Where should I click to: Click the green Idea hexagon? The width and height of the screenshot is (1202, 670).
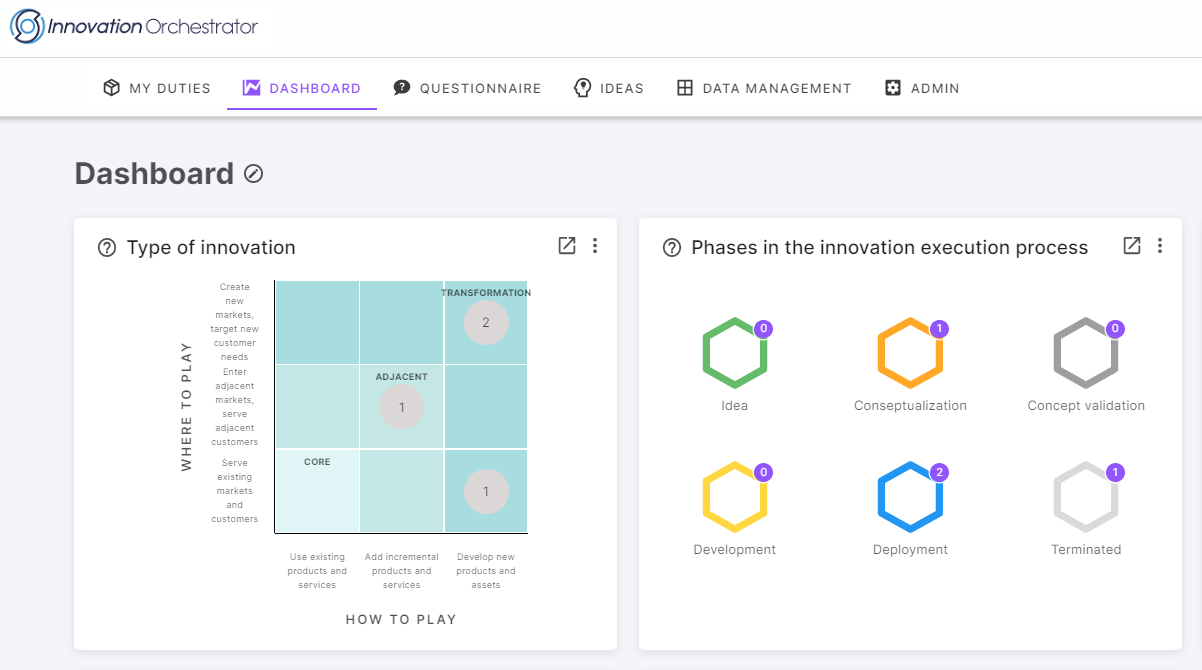point(735,353)
